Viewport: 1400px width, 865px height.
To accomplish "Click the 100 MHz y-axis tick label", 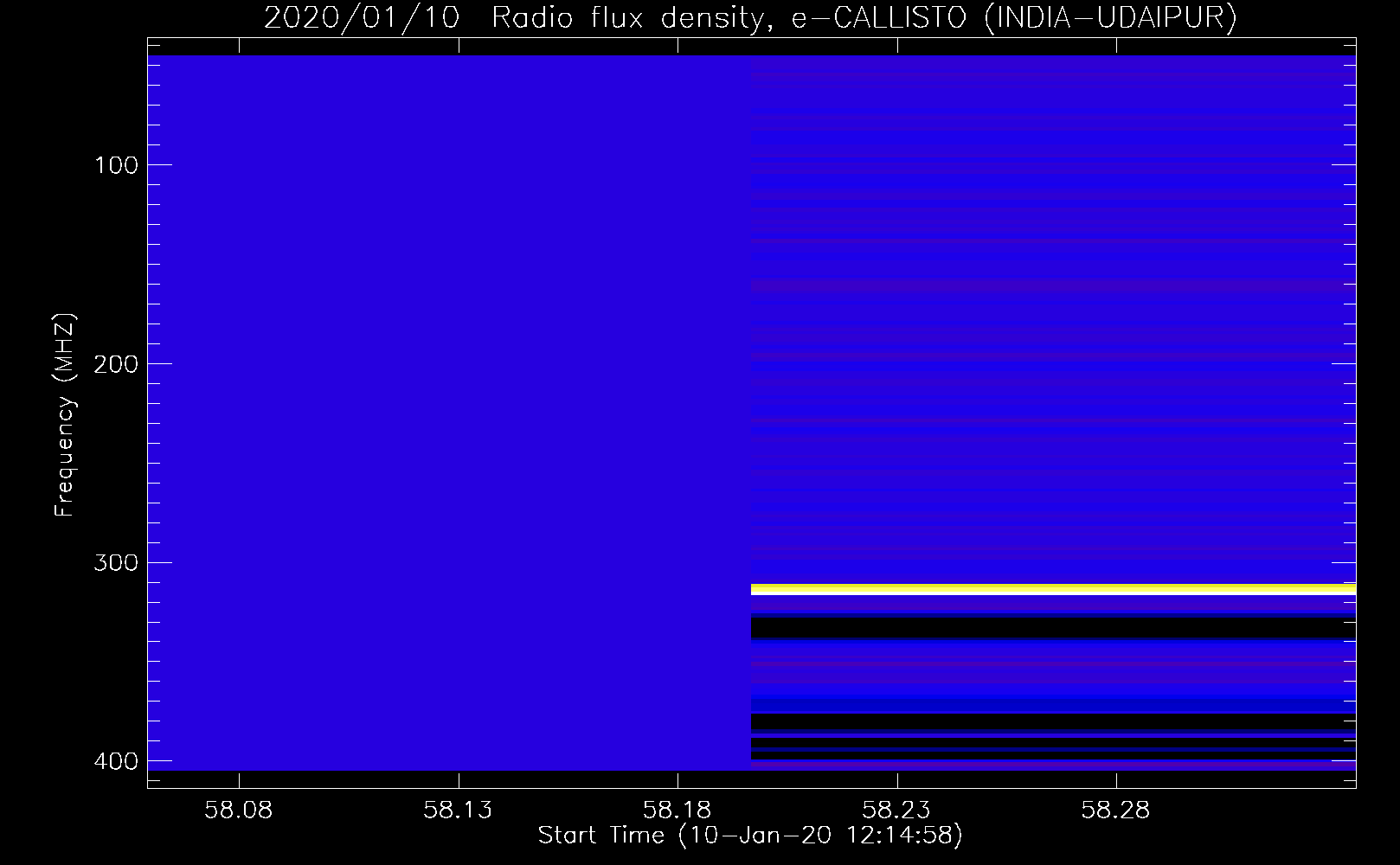I will click(x=116, y=165).
